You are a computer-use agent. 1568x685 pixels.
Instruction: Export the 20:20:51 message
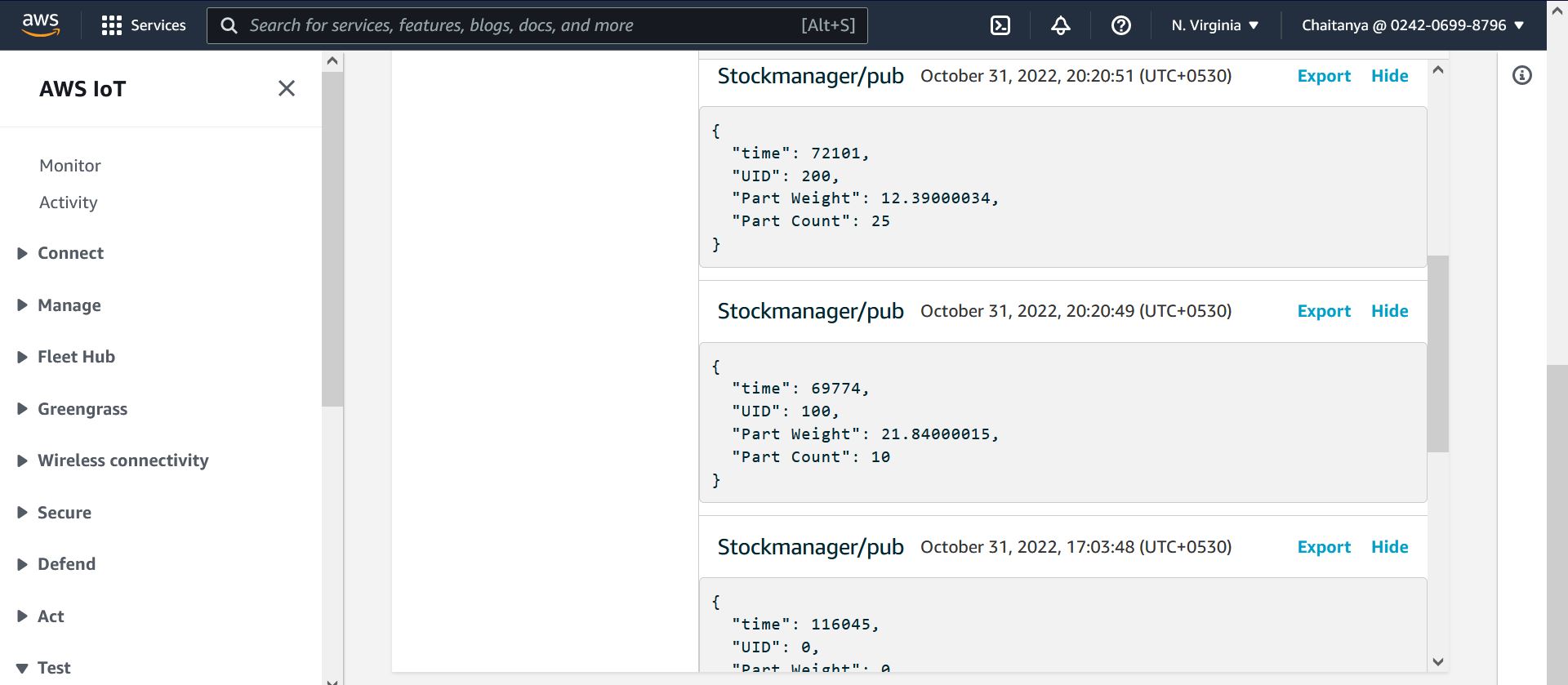[1324, 76]
